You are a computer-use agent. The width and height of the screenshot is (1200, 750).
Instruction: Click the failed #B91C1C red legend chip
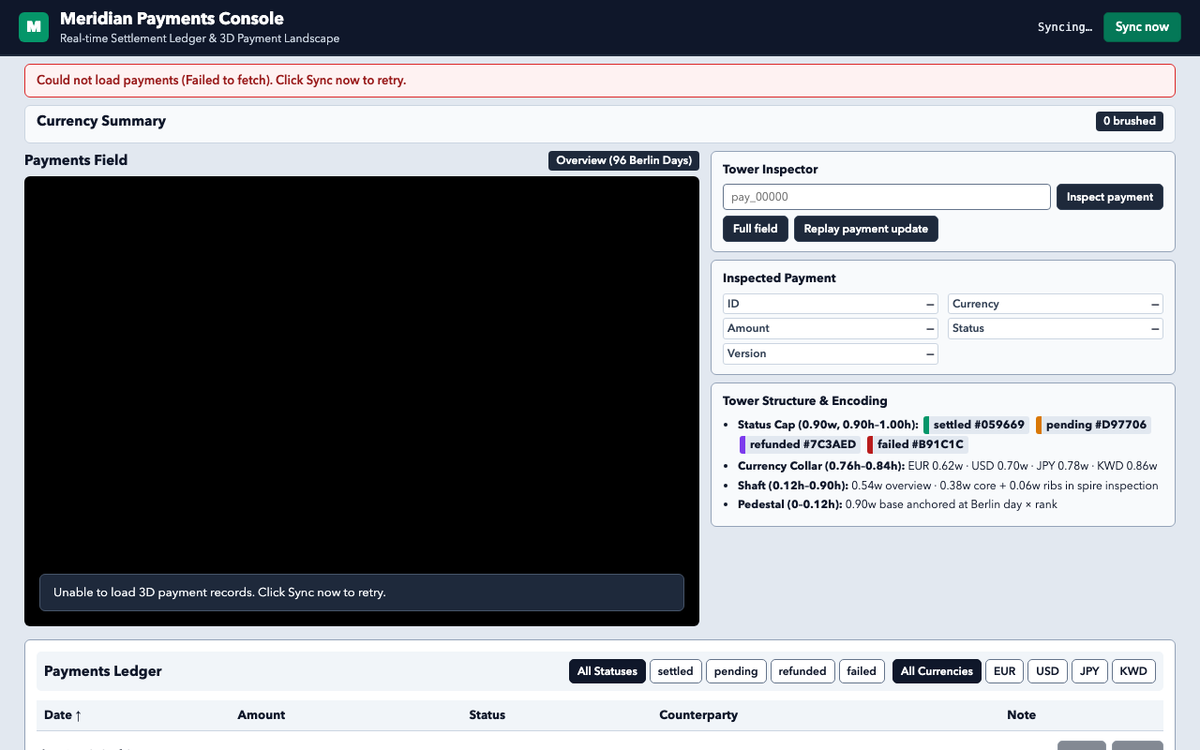pos(917,445)
